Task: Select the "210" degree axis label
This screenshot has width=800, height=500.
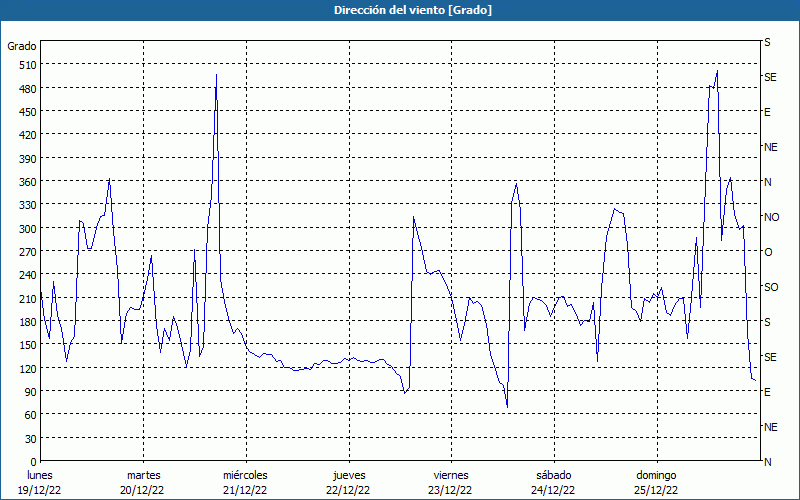Action: pyautogui.click(x=28, y=298)
